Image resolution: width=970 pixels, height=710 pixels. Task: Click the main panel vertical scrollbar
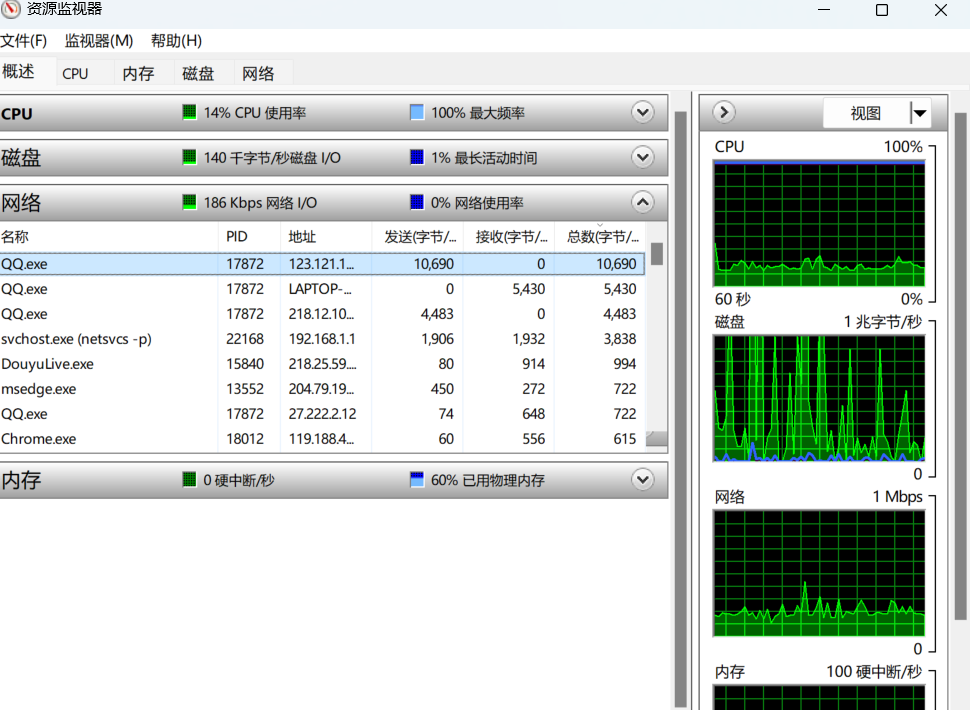(x=680, y=408)
